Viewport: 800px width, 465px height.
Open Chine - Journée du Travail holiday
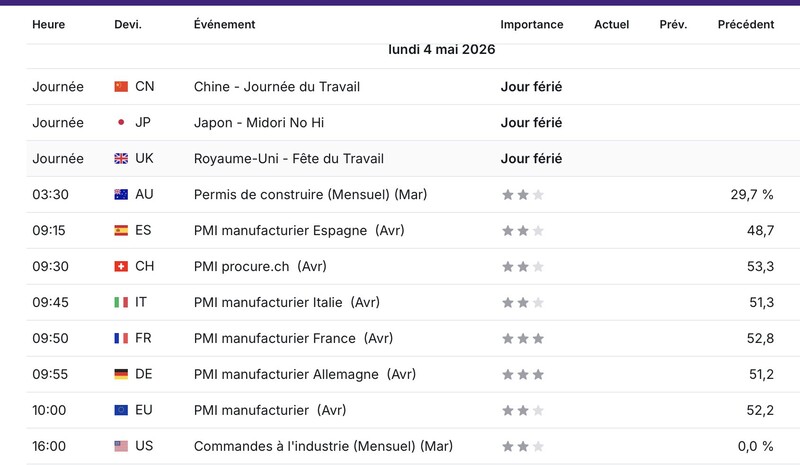coord(277,87)
